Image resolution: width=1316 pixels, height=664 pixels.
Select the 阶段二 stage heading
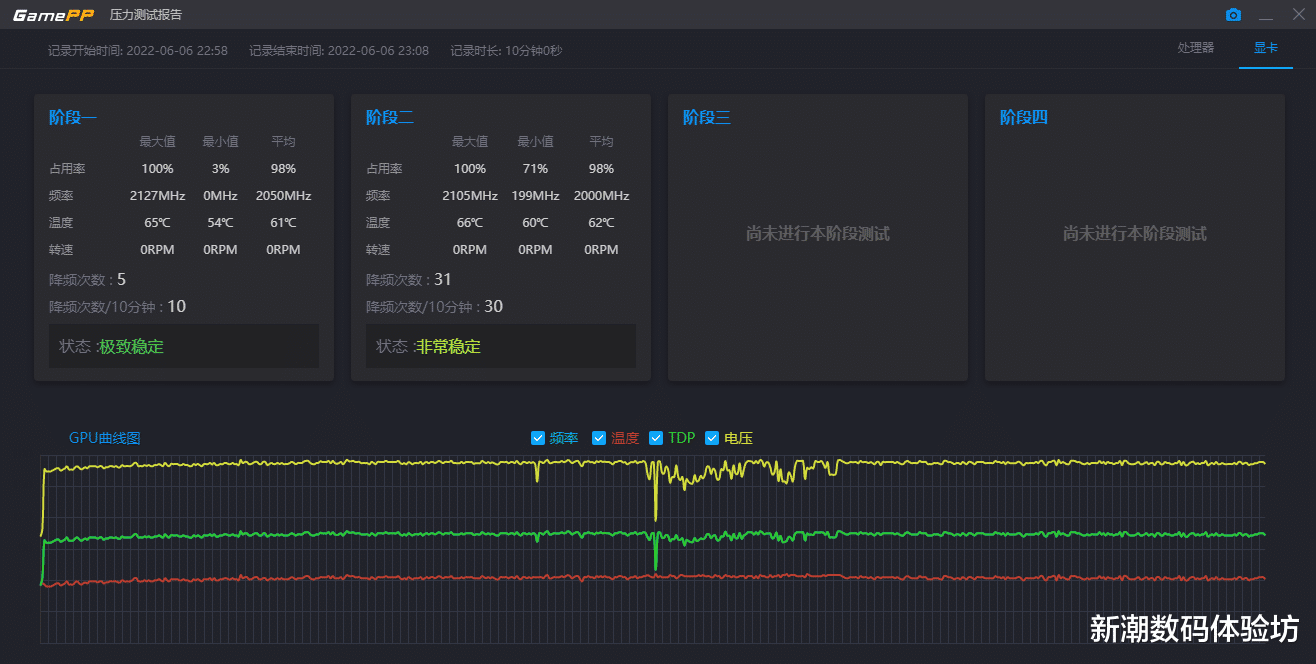tap(386, 116)
